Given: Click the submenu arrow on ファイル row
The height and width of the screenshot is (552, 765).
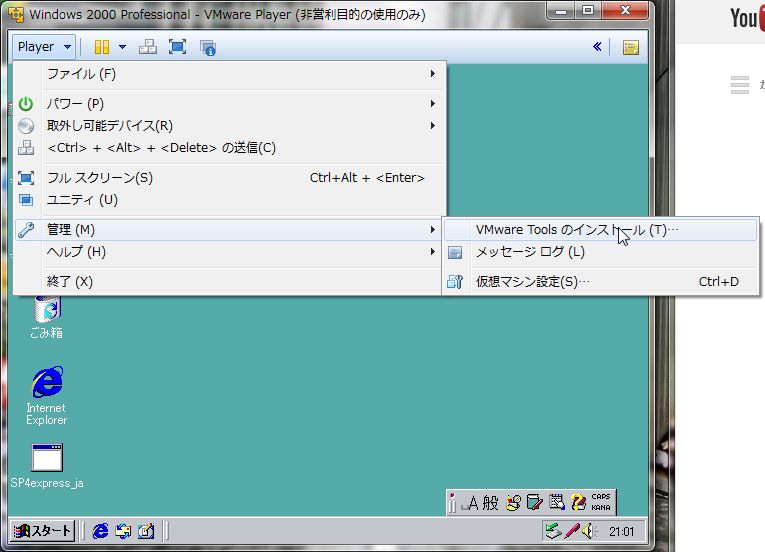Looking at the screenshot, I should (432, 74).
